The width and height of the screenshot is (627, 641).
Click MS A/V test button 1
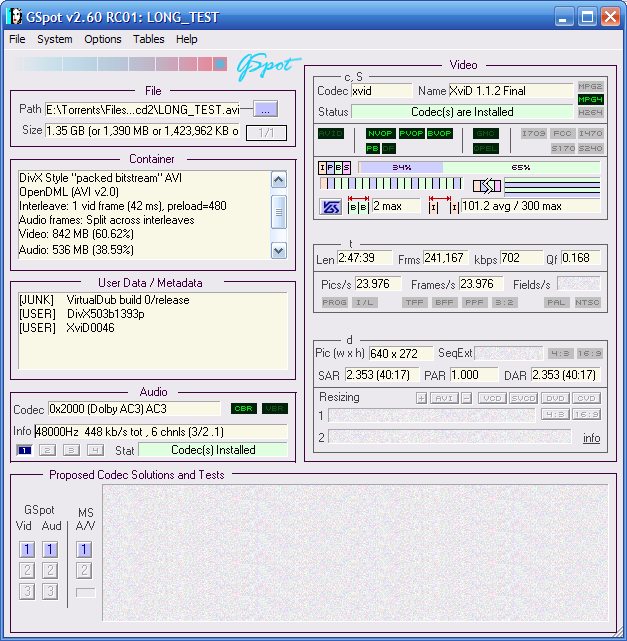click(x=84, y=549)
